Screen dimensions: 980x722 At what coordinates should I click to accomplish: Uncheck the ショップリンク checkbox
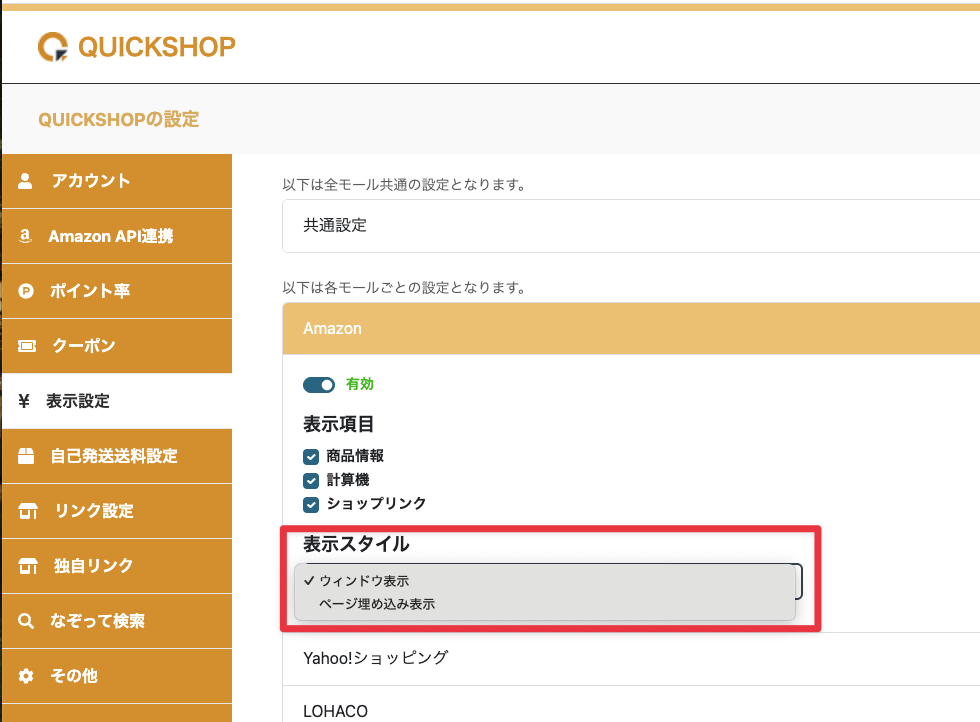[311, 504]
